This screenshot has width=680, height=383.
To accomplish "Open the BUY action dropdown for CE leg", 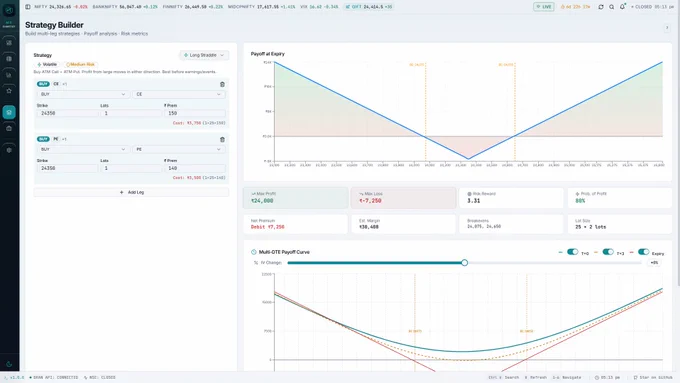I will click(x=83, y=94).
